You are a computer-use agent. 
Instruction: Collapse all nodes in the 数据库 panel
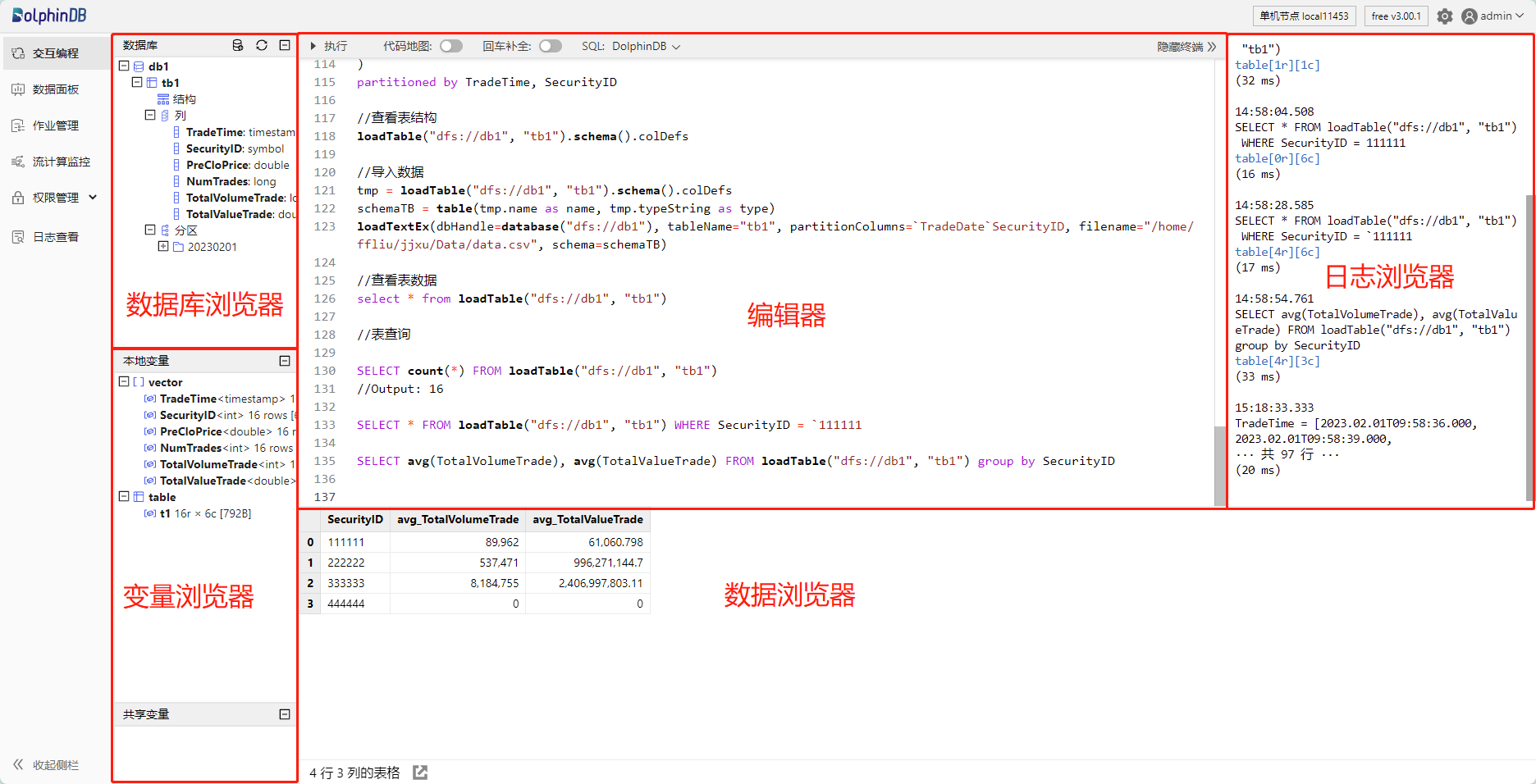(285, 46)
